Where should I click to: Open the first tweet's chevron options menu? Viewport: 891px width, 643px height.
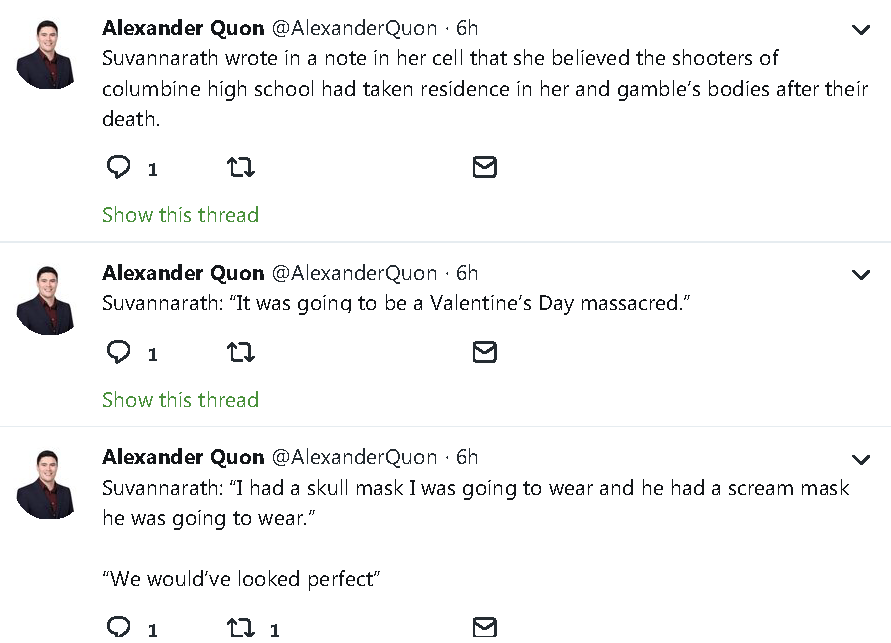point(860,30)
